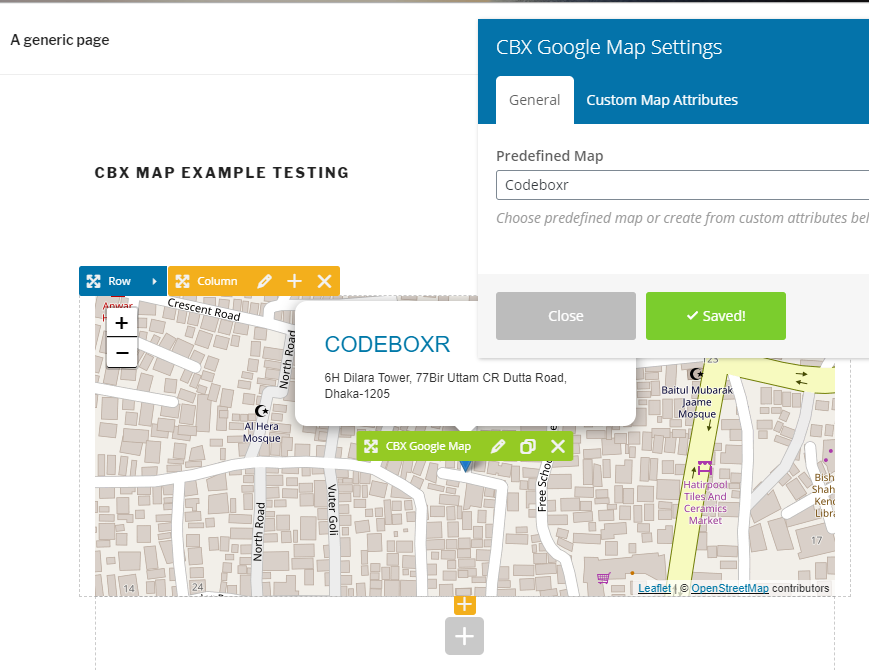Click the Crescent Road label on map

point(203,309)
